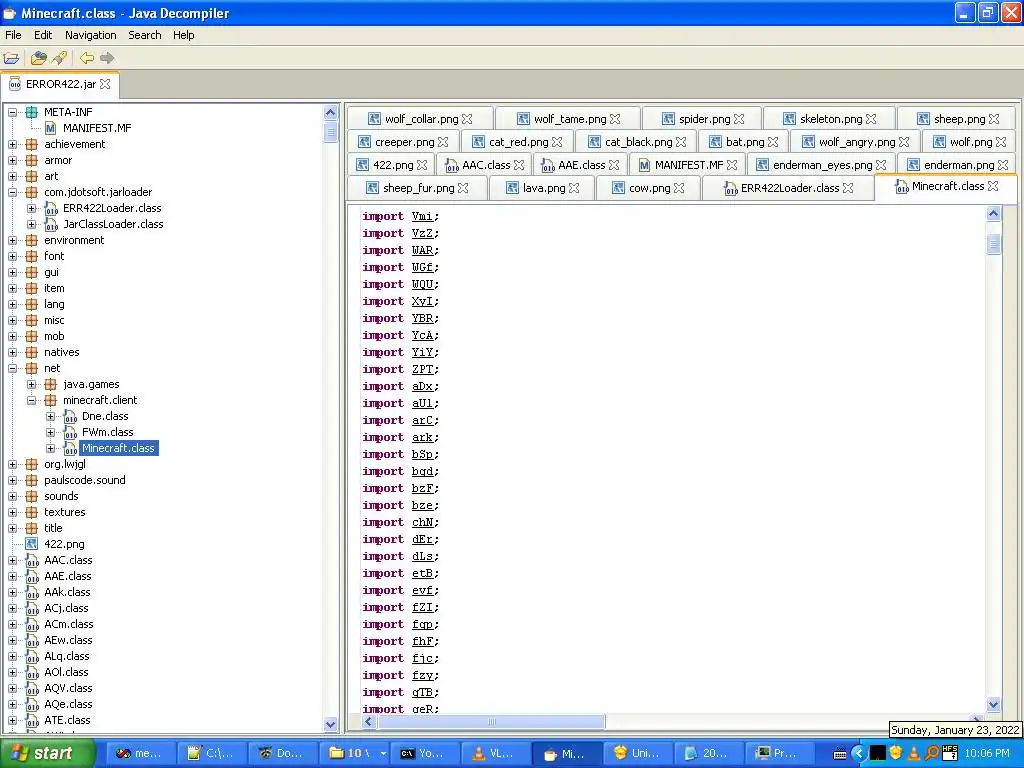Click the Vmi import link
This screenshot has width=1024, height=768.
[x=422, y=216]
